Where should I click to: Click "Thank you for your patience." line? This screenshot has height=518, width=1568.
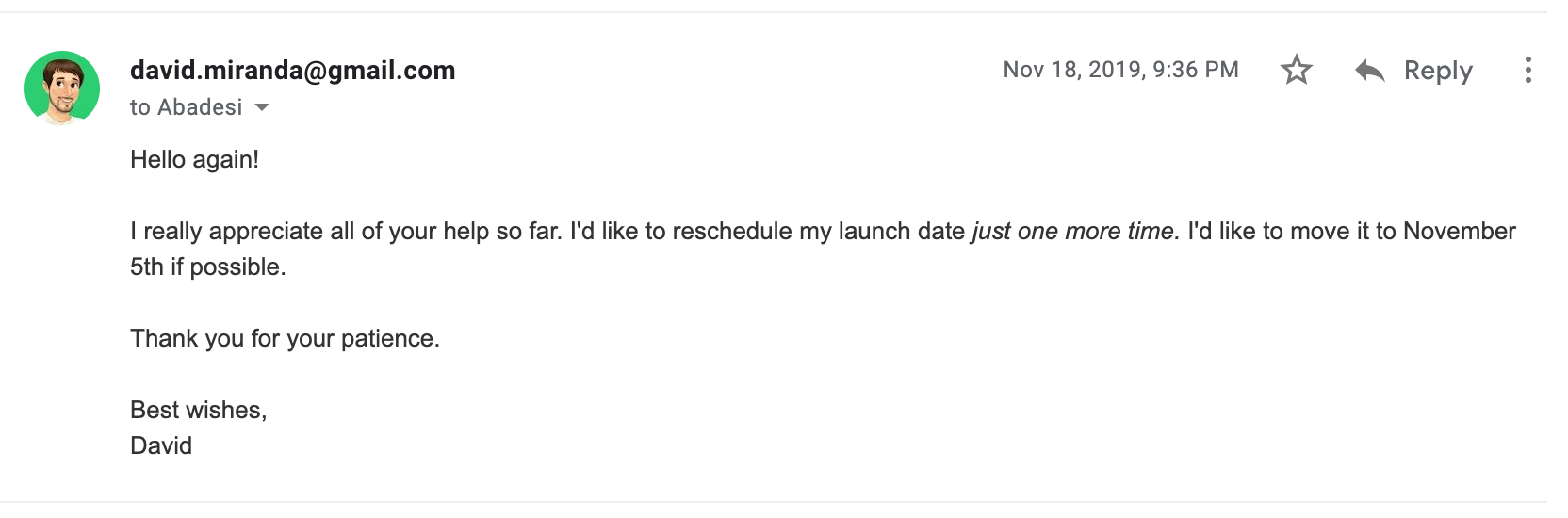[x=285, y=338]
